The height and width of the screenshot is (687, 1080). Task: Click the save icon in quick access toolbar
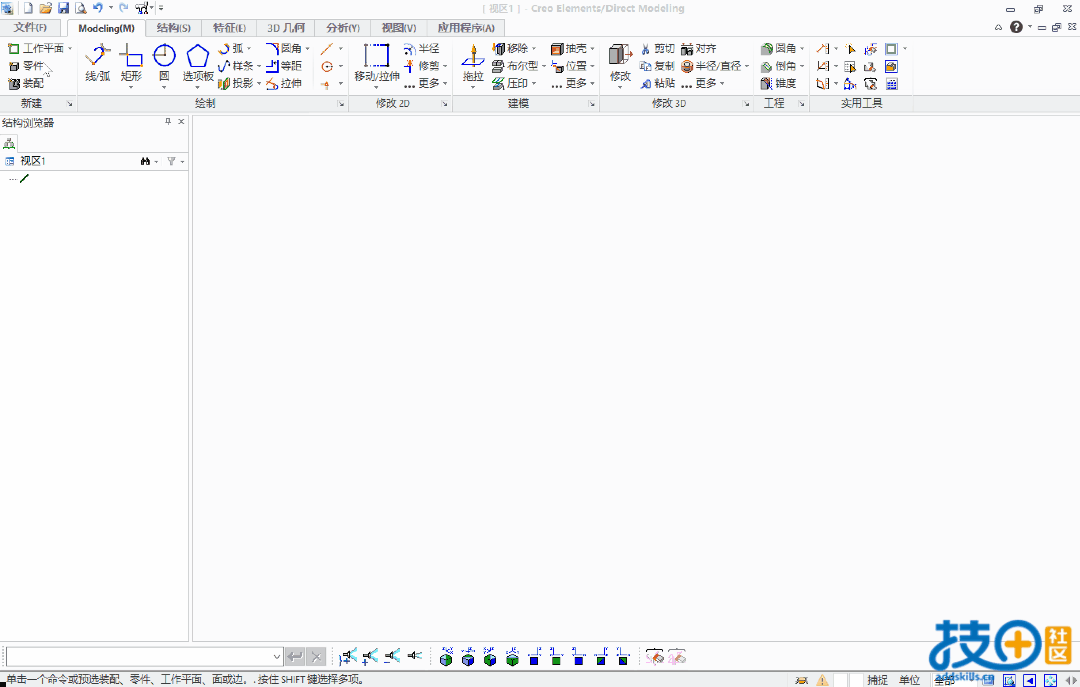(63, 8)
